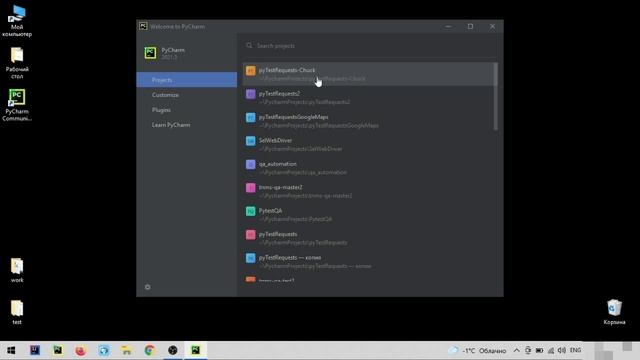Screen dimensions: 640x360
Task: Open the network tray icon
Action: [x=551, y=350]
